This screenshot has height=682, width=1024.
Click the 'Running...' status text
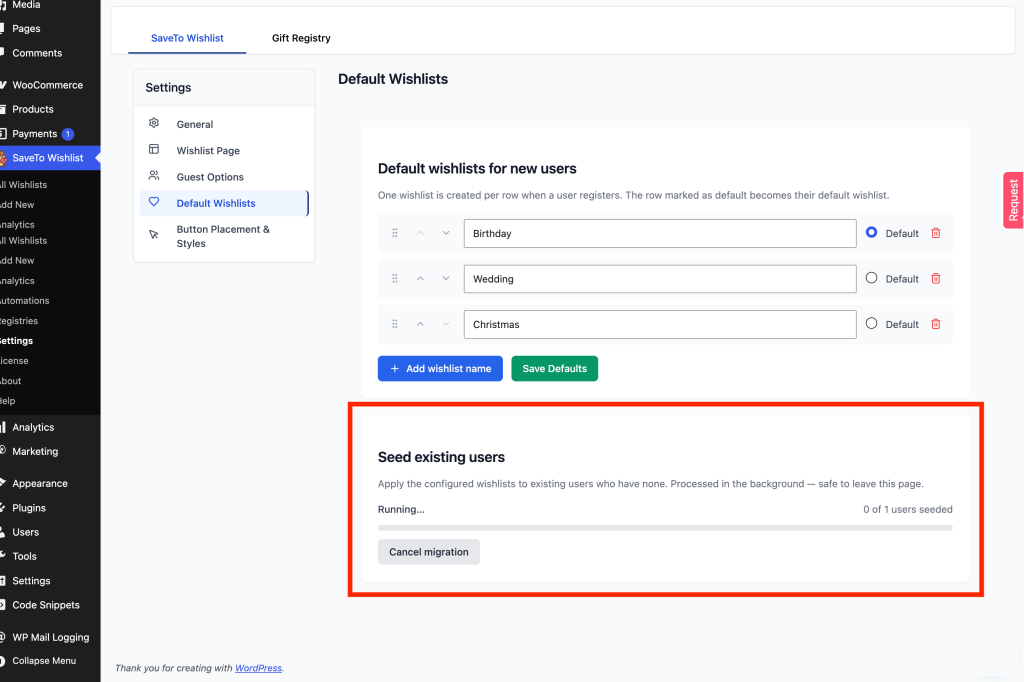tap(401, 509)
